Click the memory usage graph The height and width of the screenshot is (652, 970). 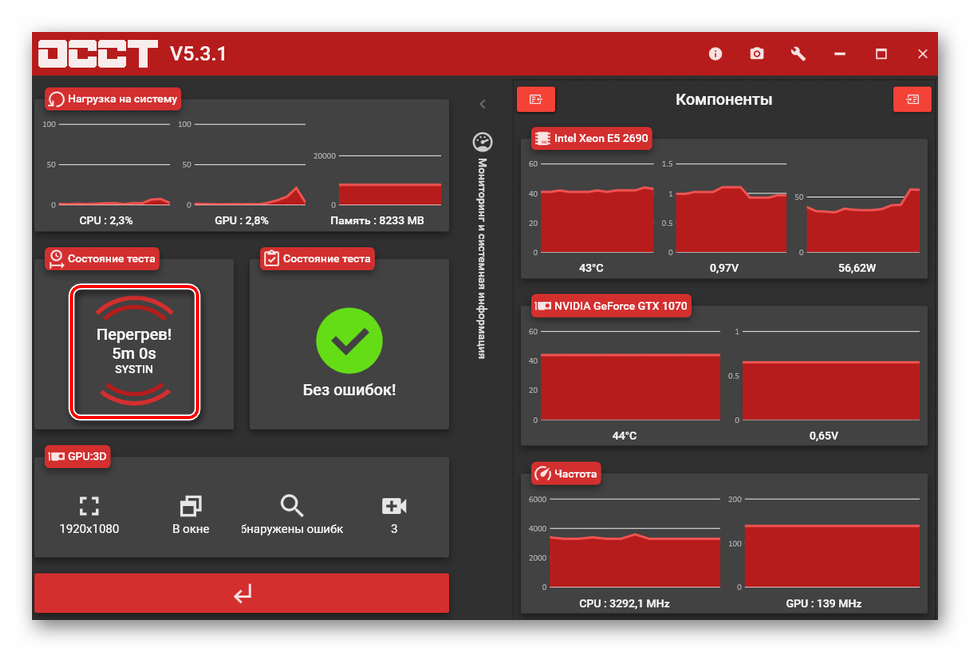[390, 193]
